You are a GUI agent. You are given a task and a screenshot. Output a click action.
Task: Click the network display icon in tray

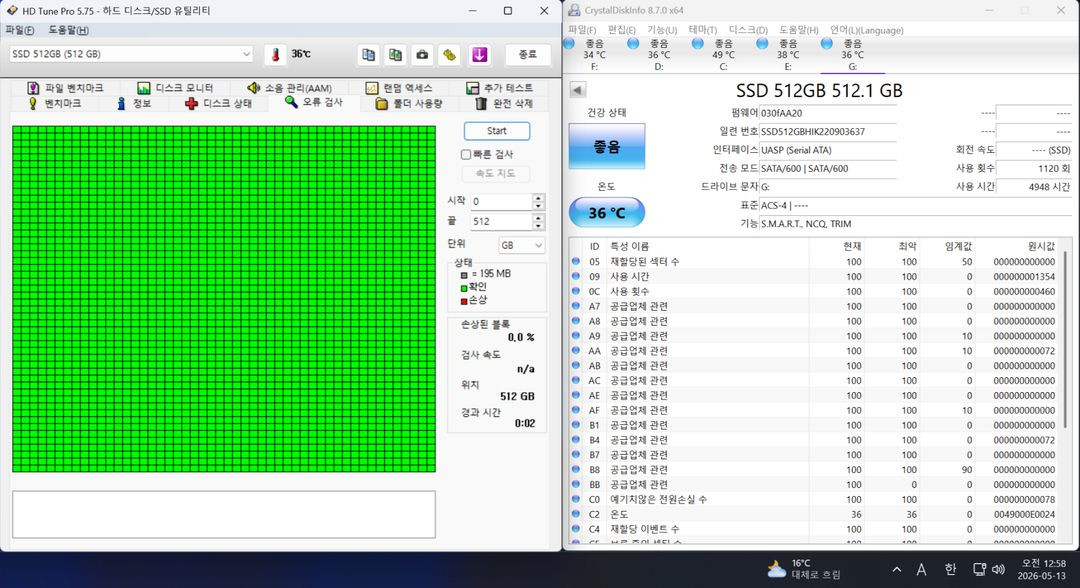click(x=979, y=569)
